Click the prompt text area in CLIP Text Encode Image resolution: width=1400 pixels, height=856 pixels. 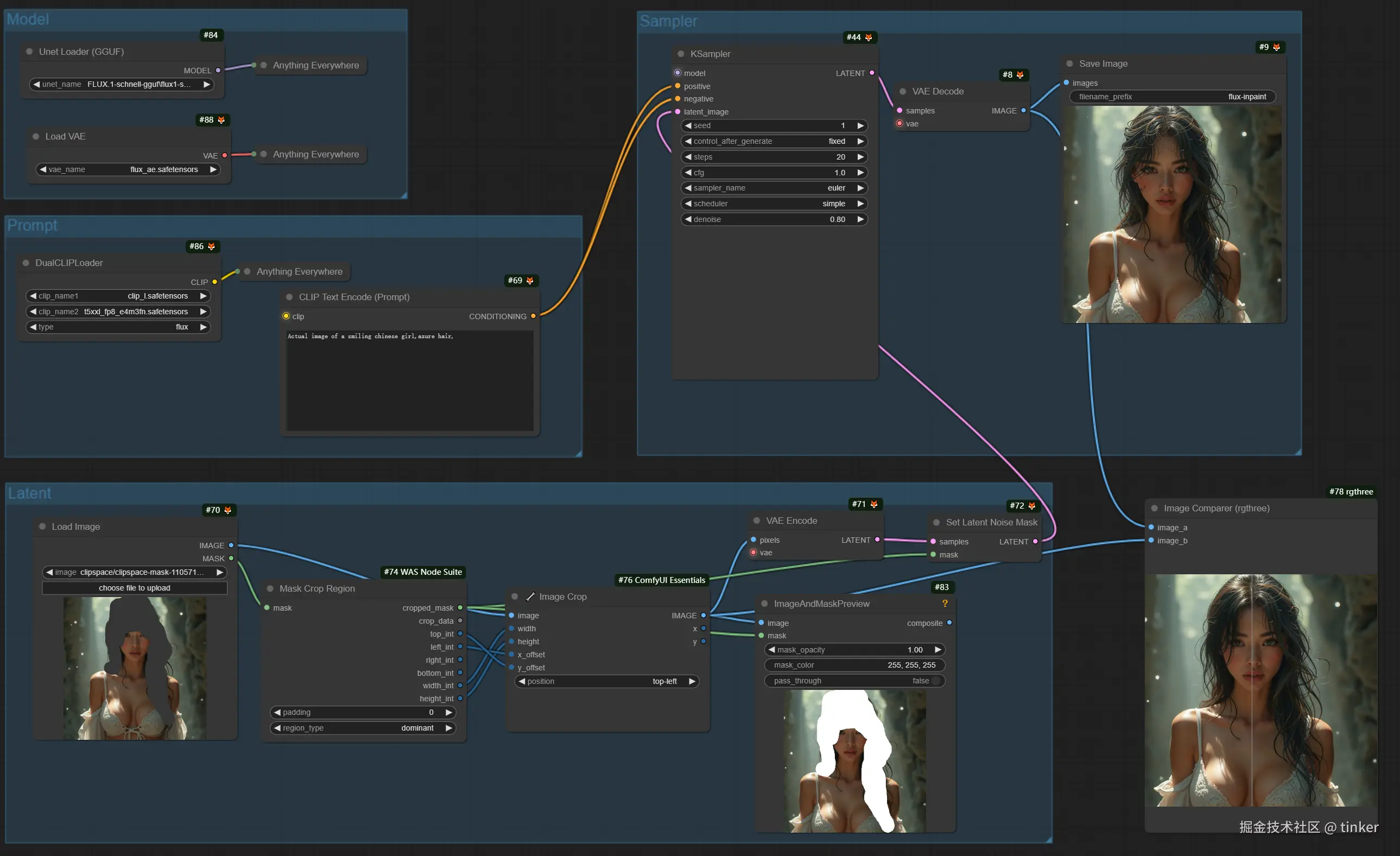(409, 381)
